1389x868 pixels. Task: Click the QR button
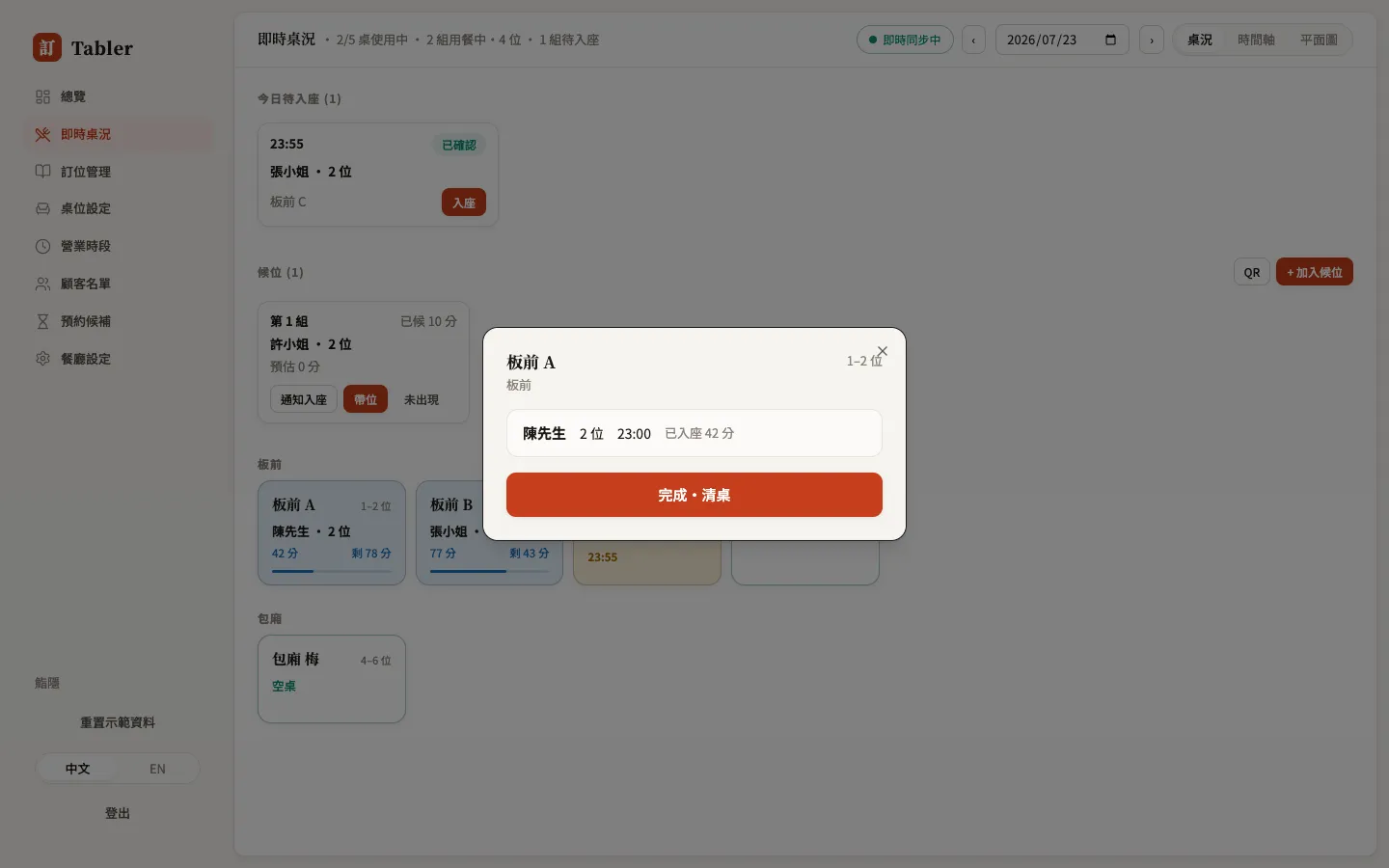point(1252,272)
